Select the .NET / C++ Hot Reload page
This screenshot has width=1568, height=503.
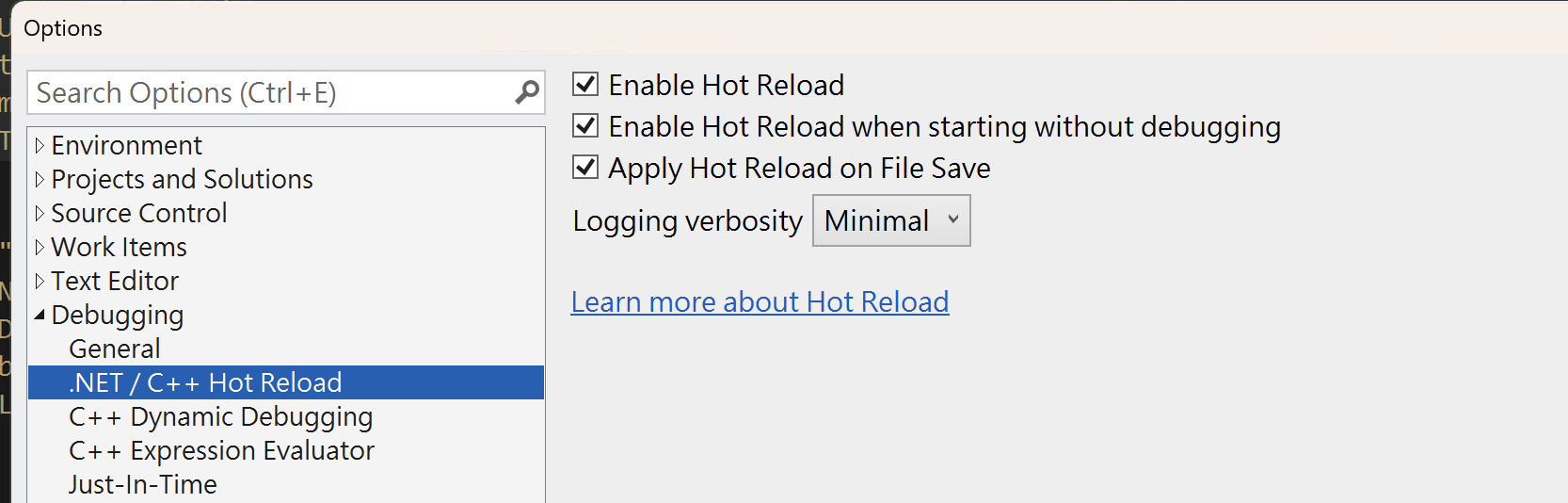click(205, 383)
